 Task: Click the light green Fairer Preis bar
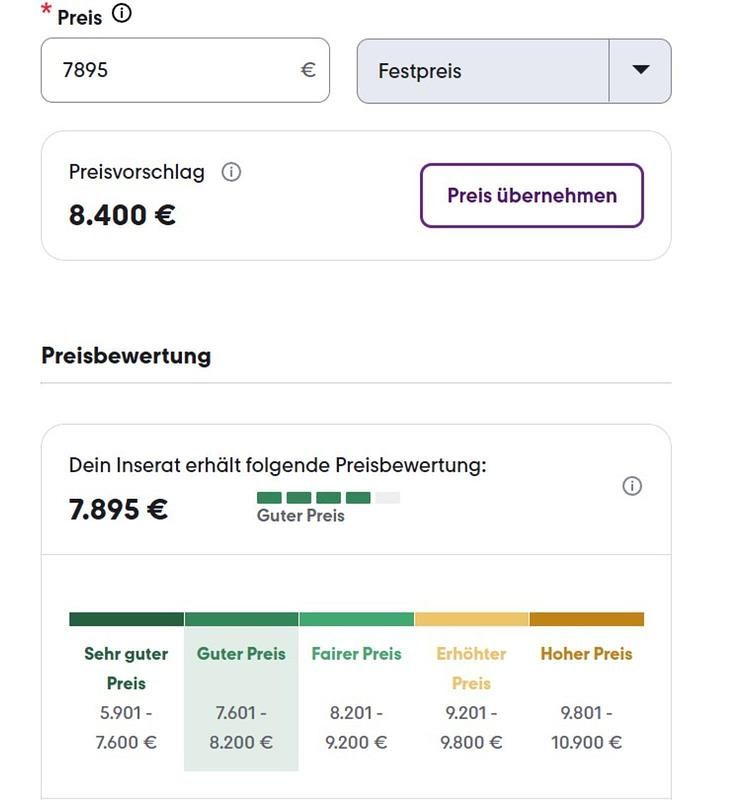click(x=356, y=619)
